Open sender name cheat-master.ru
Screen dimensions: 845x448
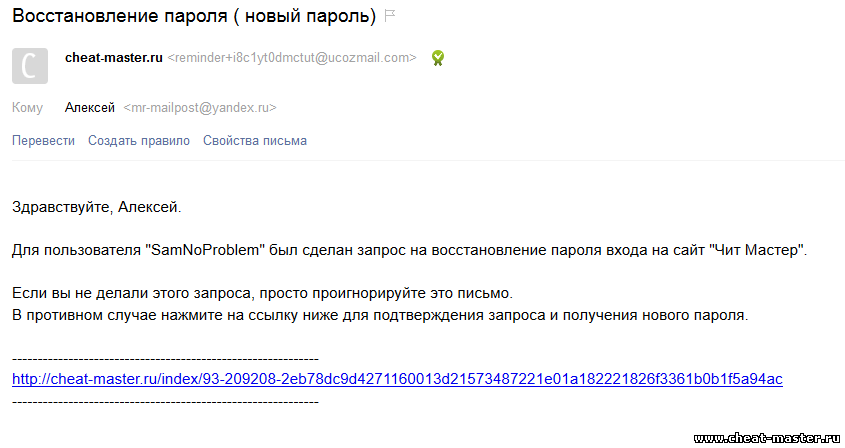(113, 58)
